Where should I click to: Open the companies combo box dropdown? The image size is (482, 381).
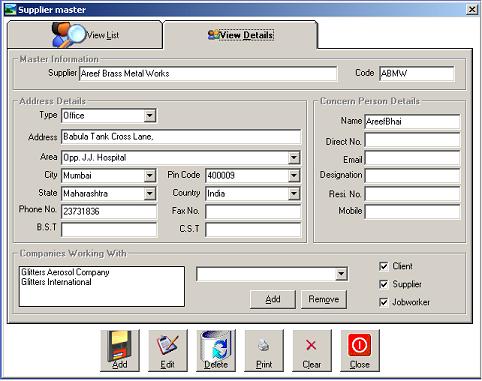pyautogui.click(x=341, y=274)
